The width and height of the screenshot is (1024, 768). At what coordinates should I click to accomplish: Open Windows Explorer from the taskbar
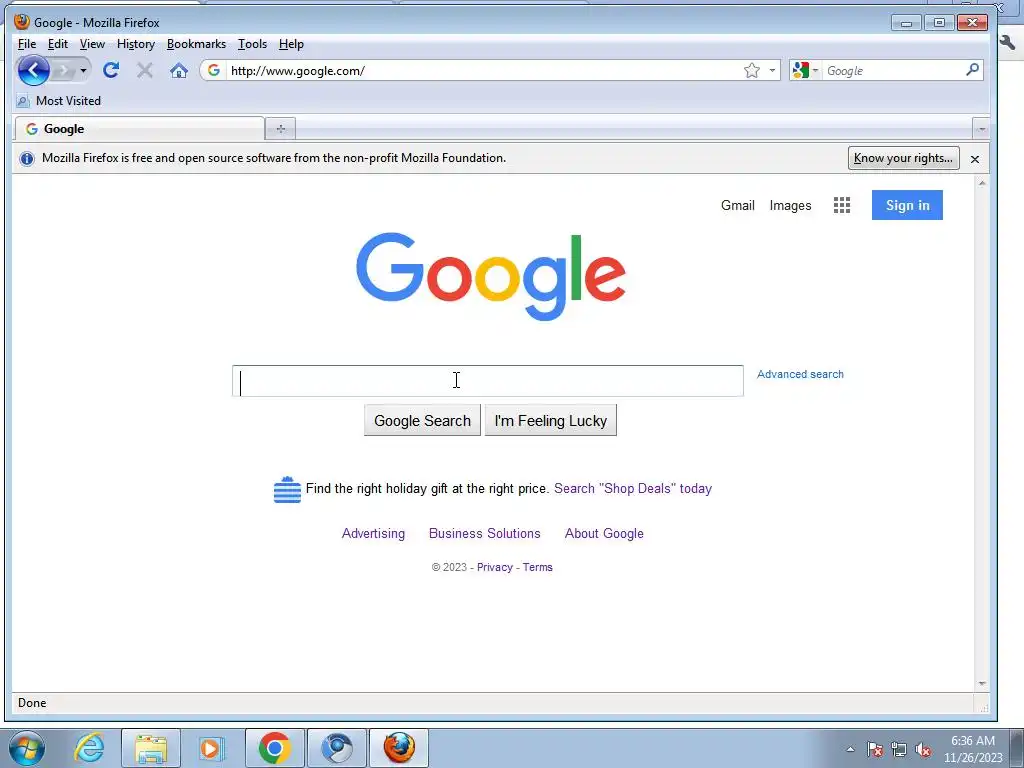(151, 748)
